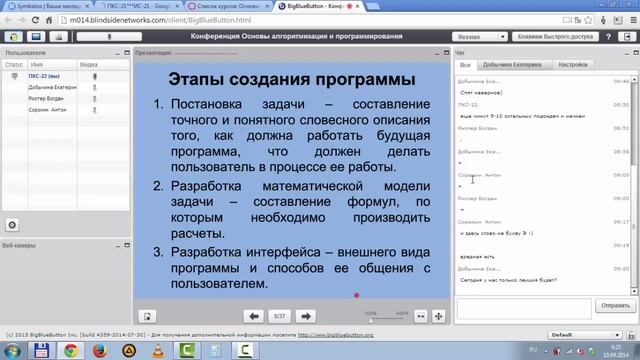Select user Сорокин Антон in list
This screenshot has height=360, width=640.
pyautogui.click(x=47, y=110)
